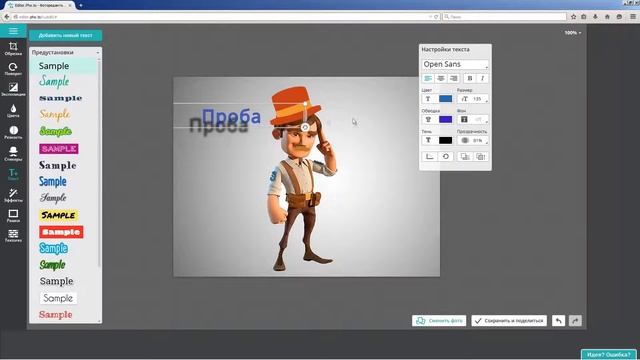Choose the yellow highlighted SAMPLE preset
This screenshot has width=640, height=360.
click(58, 215)
